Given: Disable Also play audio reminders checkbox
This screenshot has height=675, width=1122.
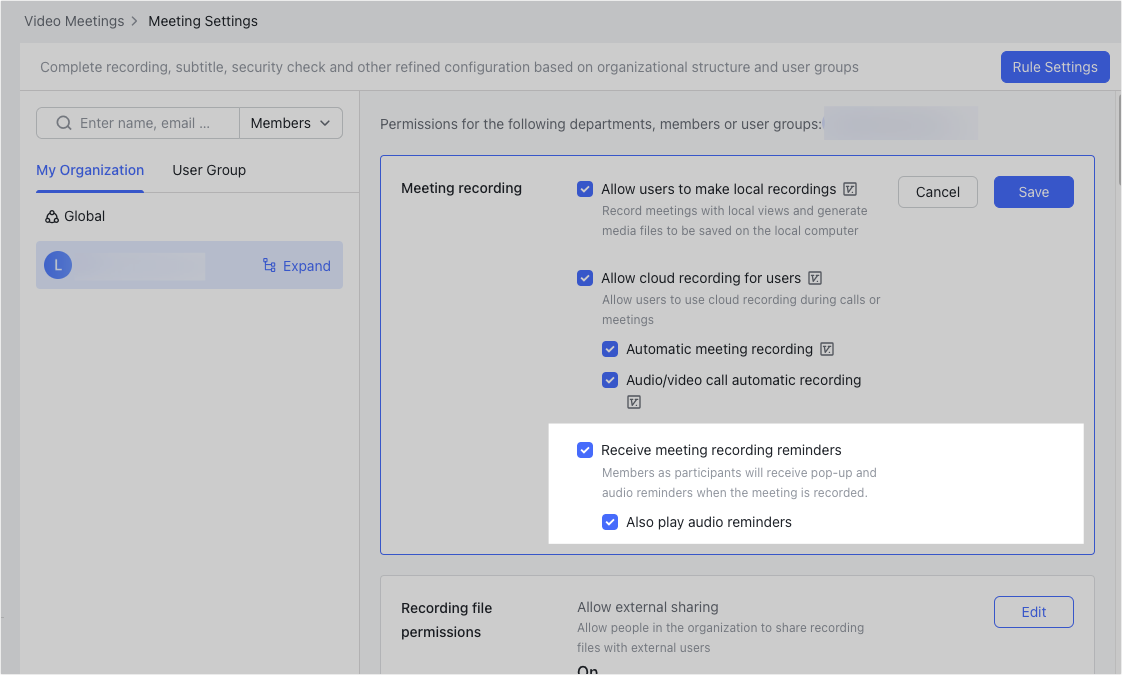Looking at the screenshot, I should coord(610,522).
